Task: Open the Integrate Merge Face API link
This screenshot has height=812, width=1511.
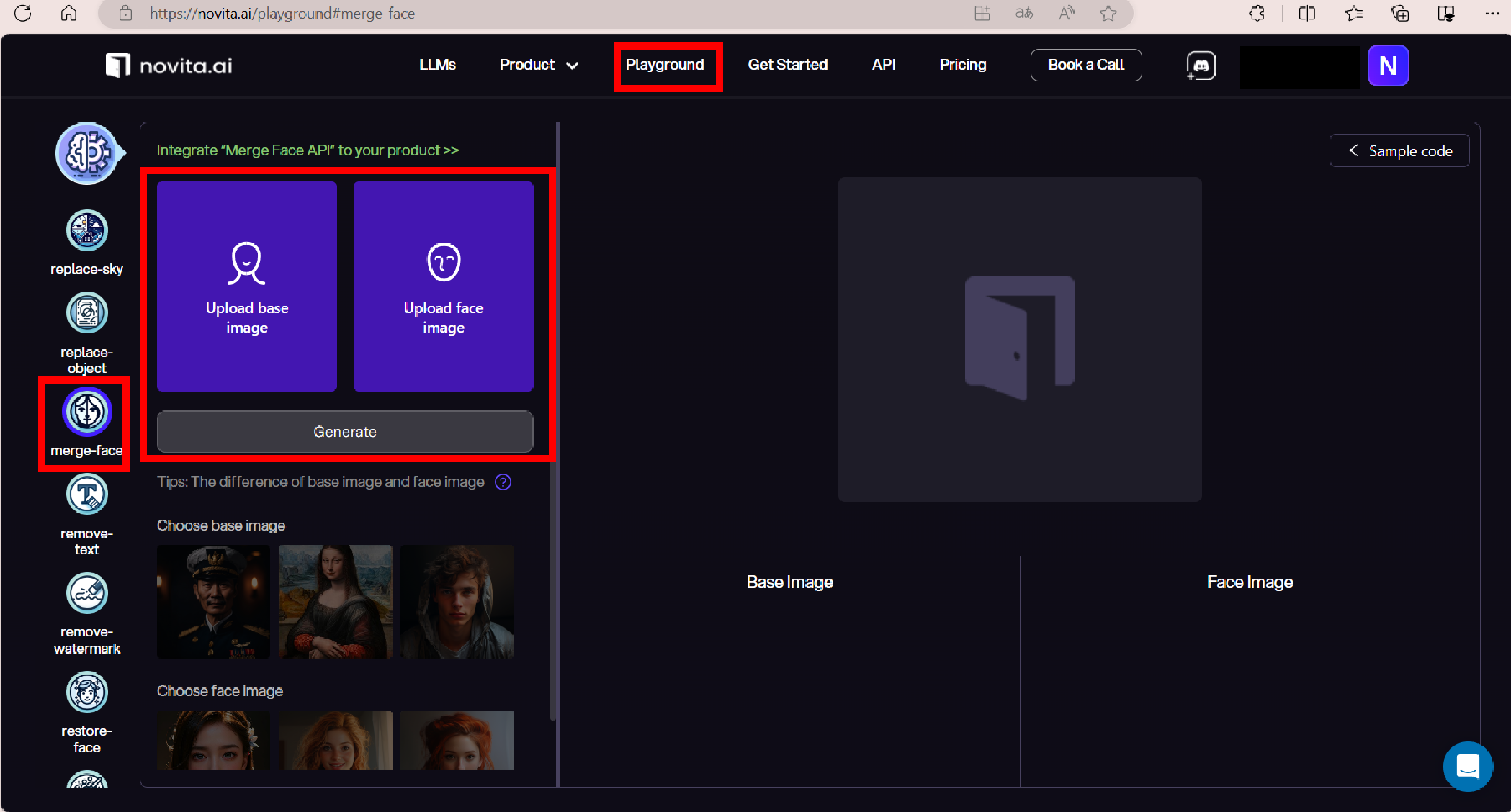Action: 308,150
